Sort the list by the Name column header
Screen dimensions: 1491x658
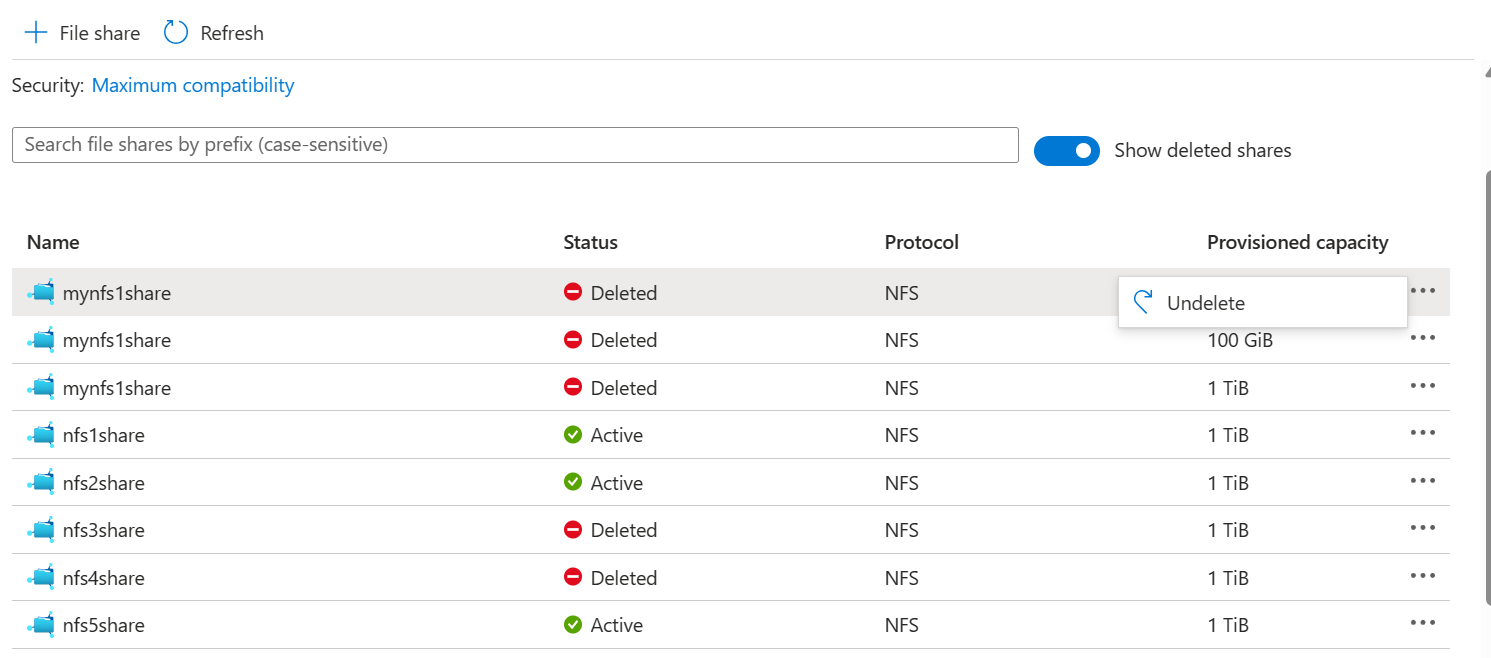pyautogui.click(x=53, y=242)
